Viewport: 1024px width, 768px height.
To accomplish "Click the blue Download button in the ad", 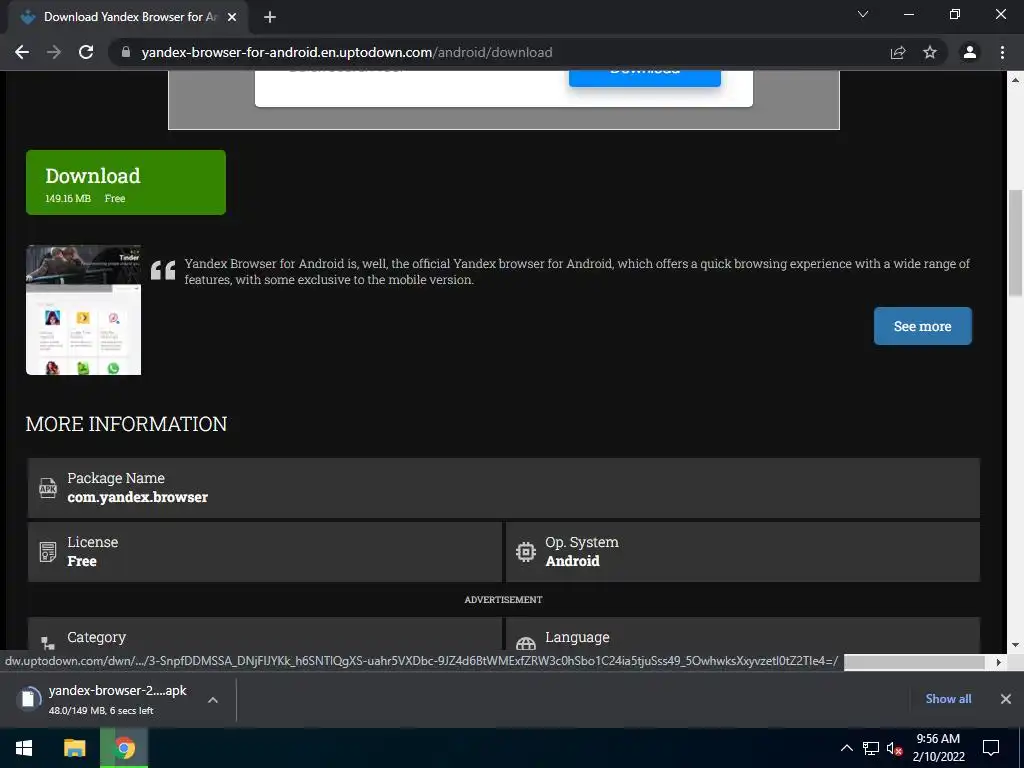I will pyautogui.click(x=645, y=78).
